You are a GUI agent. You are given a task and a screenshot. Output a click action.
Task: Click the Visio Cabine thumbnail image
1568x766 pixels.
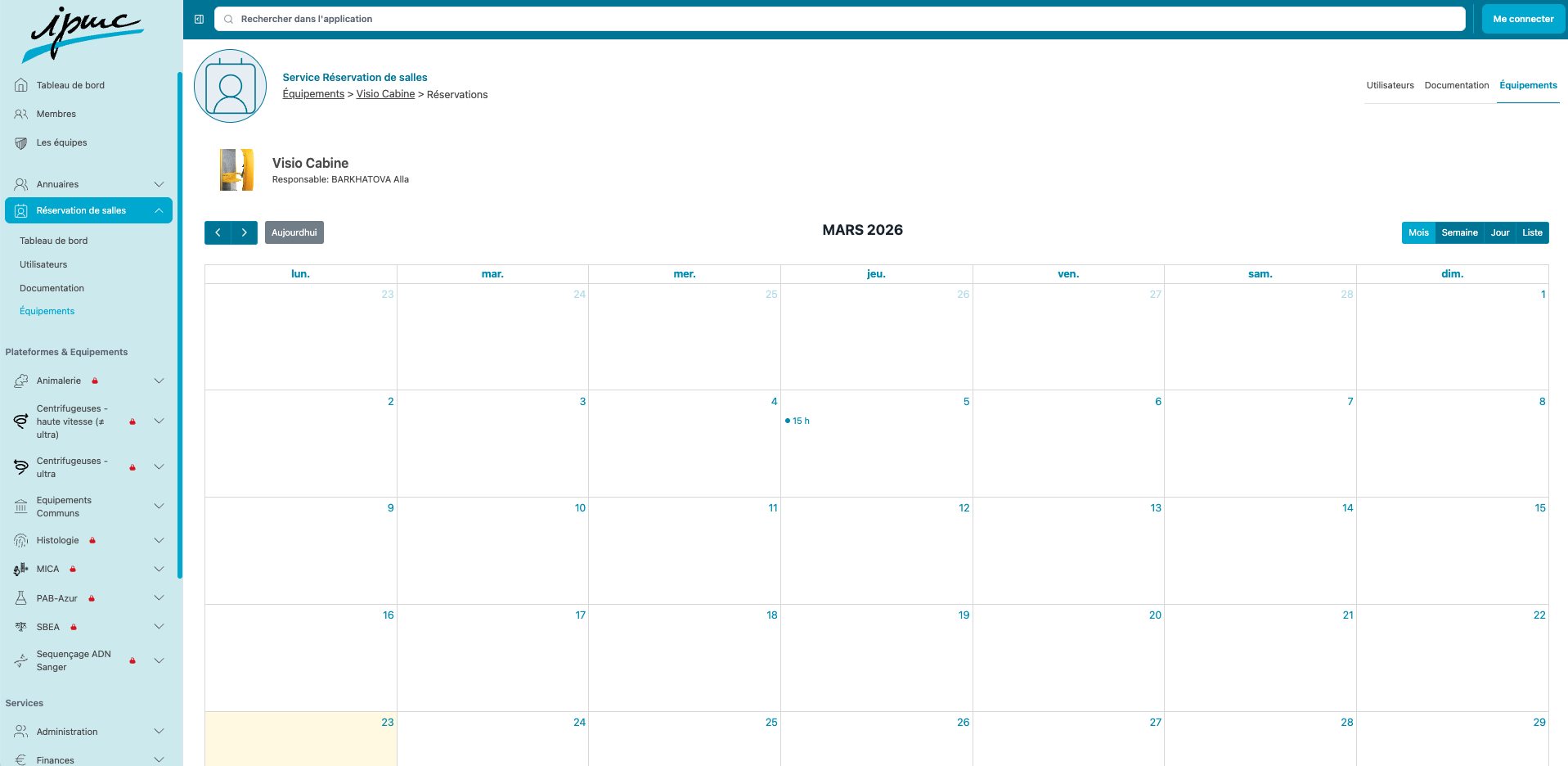pyautogui.click(x=236, y=169)
